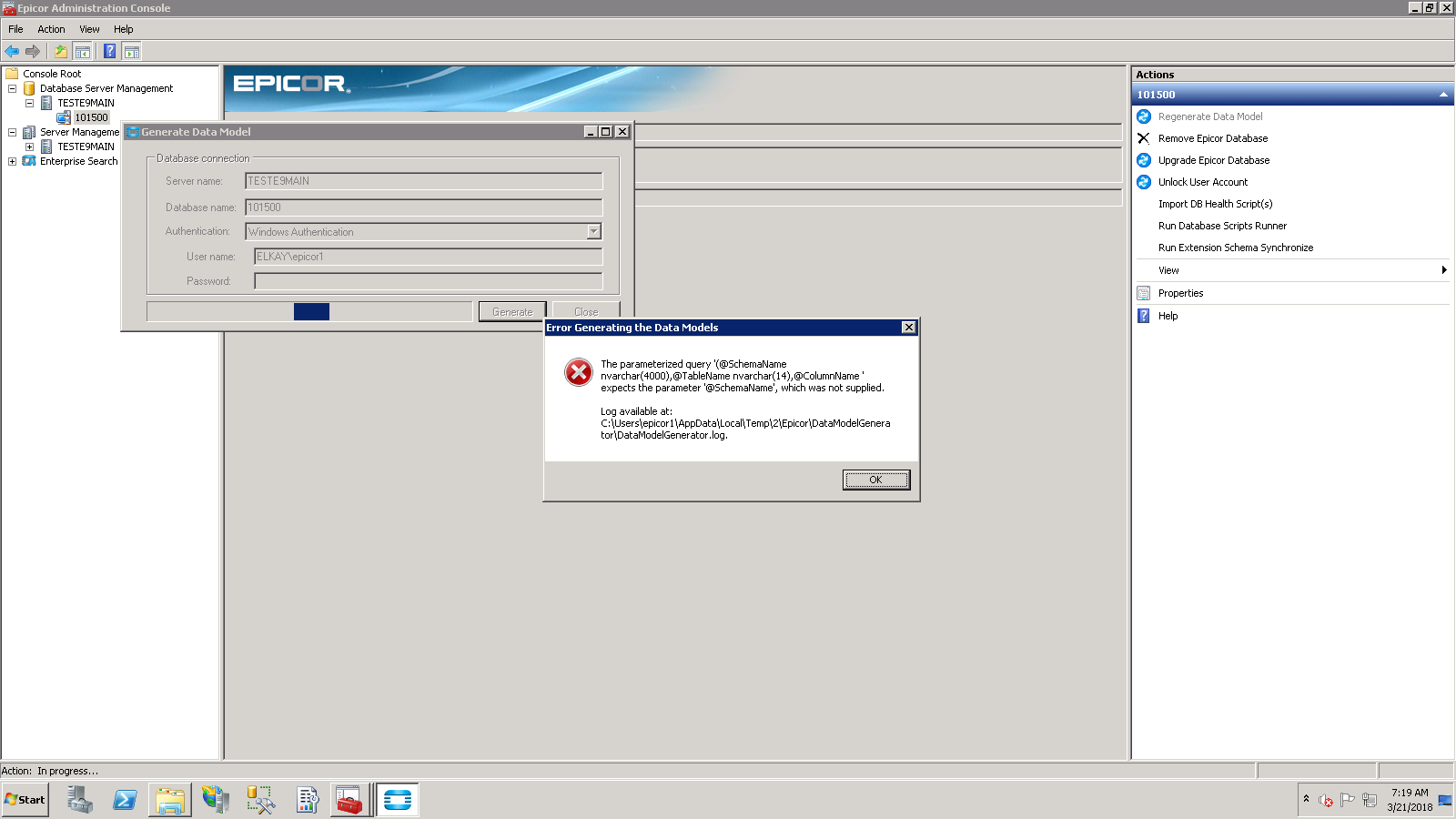
Task: Collapse the Database Server Management node
Action: tap(12, 88)
